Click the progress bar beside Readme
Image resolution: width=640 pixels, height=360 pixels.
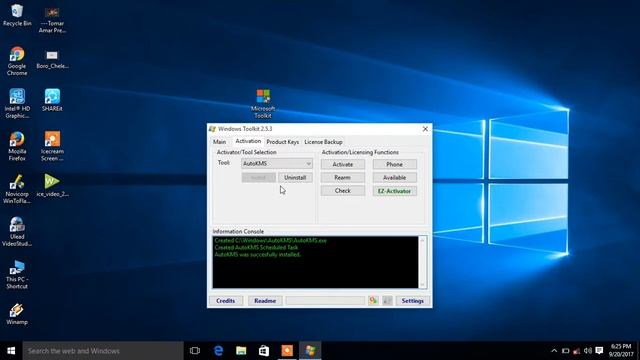coord(325,301)
